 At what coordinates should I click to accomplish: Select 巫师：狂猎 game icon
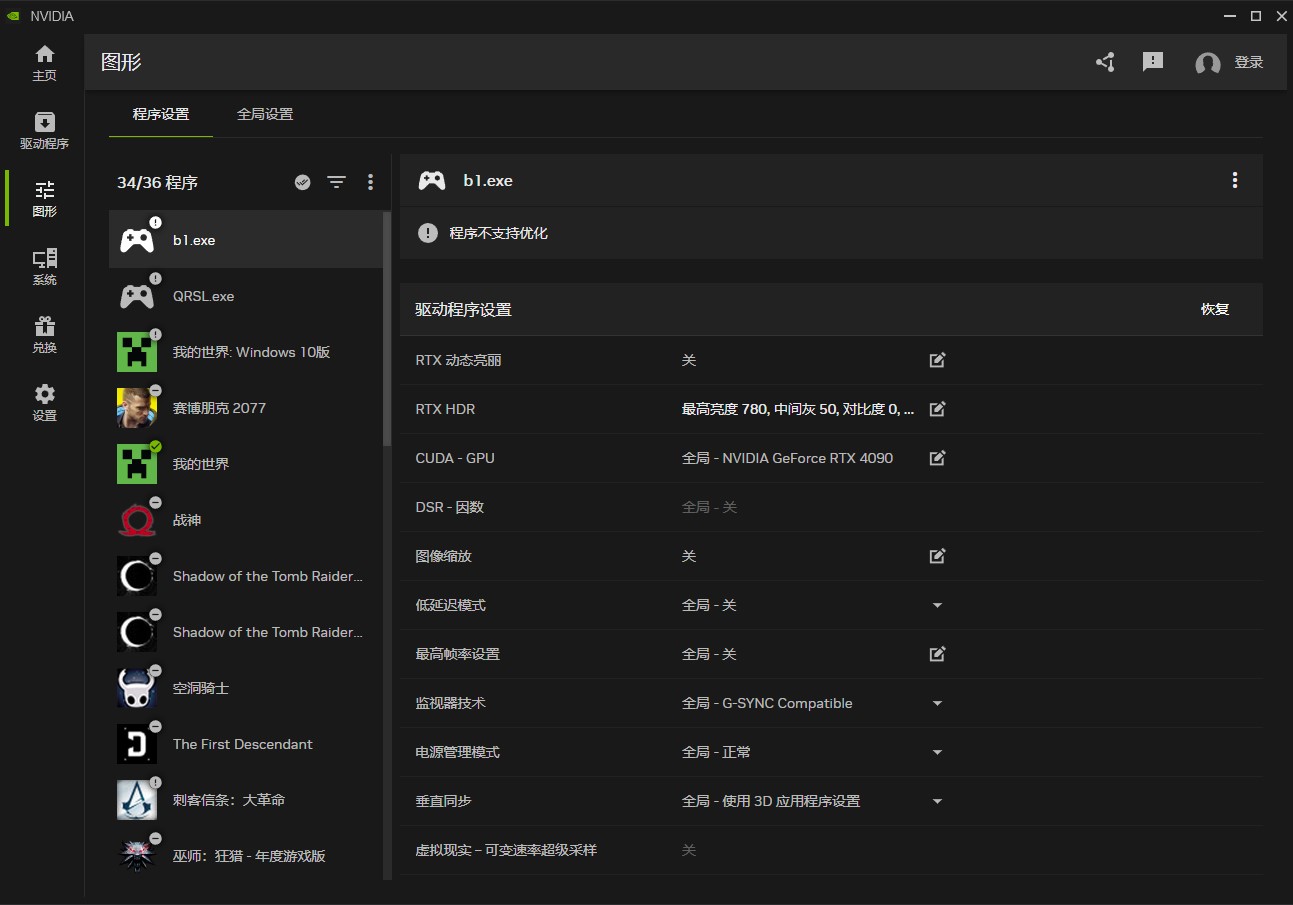(137, 856)
